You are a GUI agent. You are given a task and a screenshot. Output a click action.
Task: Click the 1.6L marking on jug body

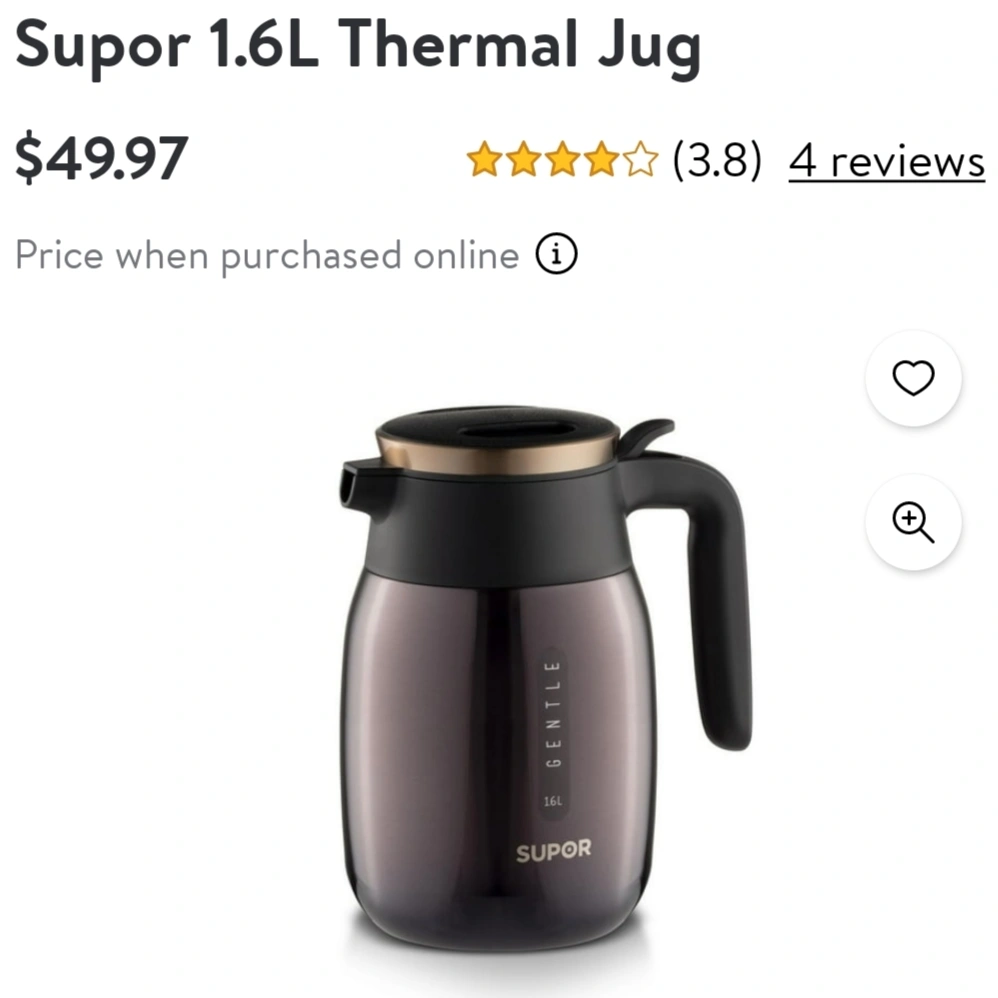(552, 801)
